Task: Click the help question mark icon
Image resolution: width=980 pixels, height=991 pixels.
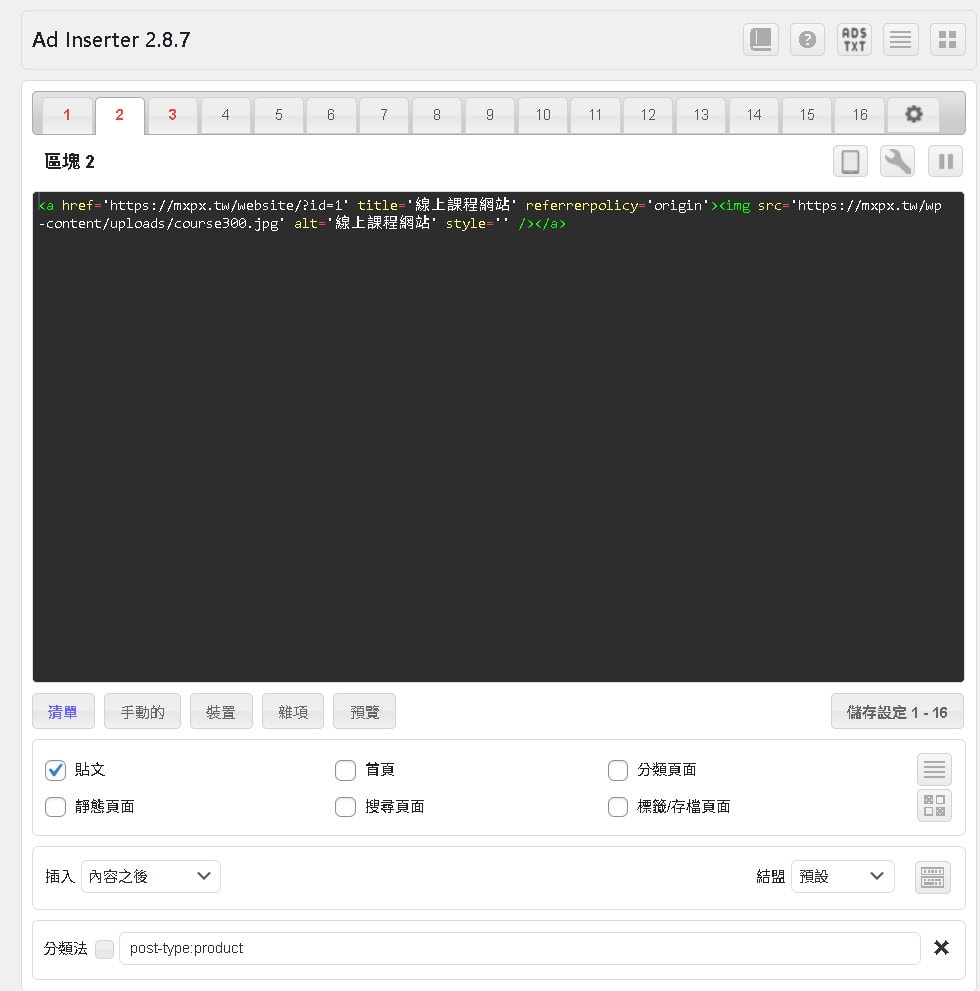Action: click(807, 40)
